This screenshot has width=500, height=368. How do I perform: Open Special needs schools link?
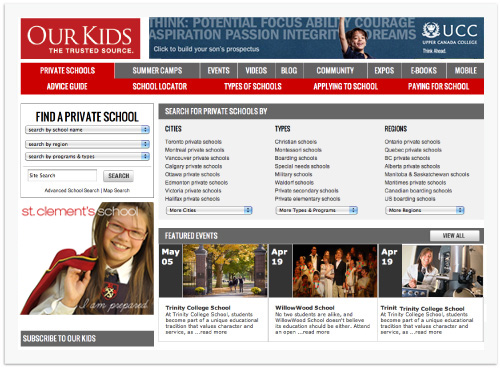click(x=302, y=166)
